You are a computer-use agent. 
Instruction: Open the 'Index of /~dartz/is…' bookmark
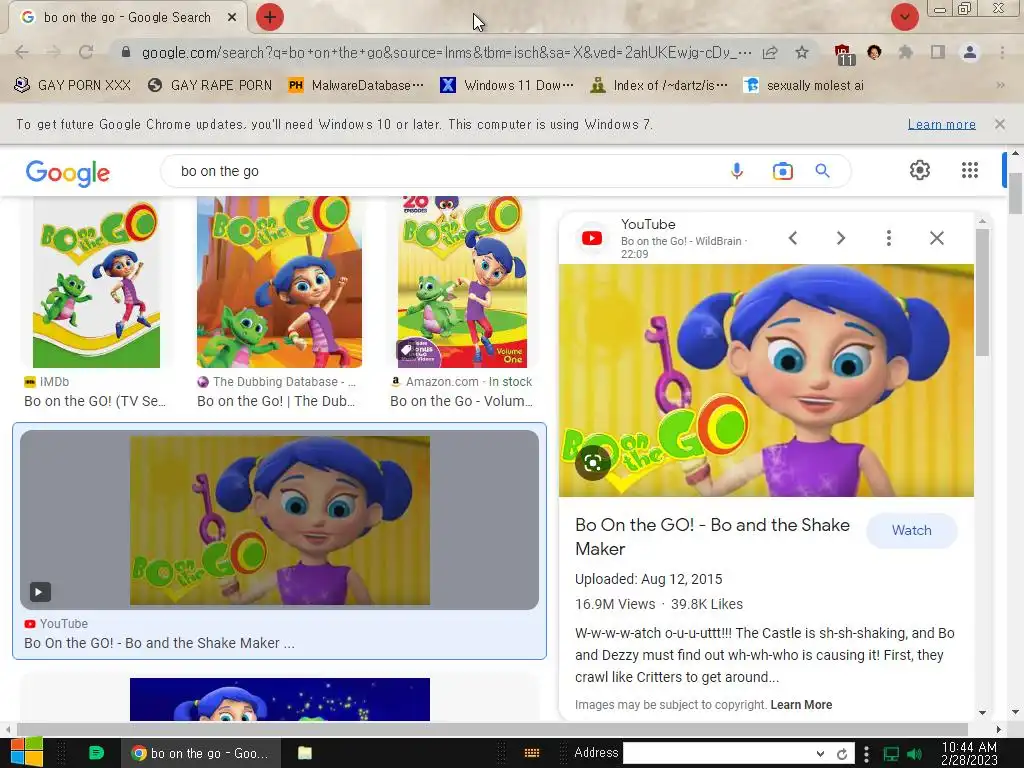659,85
